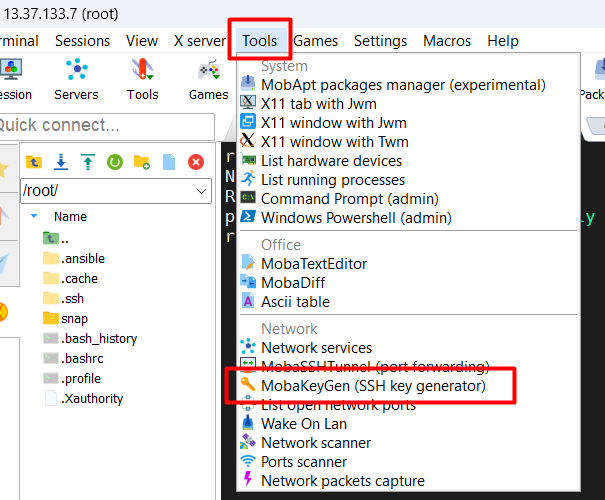605x500 pixels.
Task: Select the .bashrc file
Action: [x=73, y=359]
